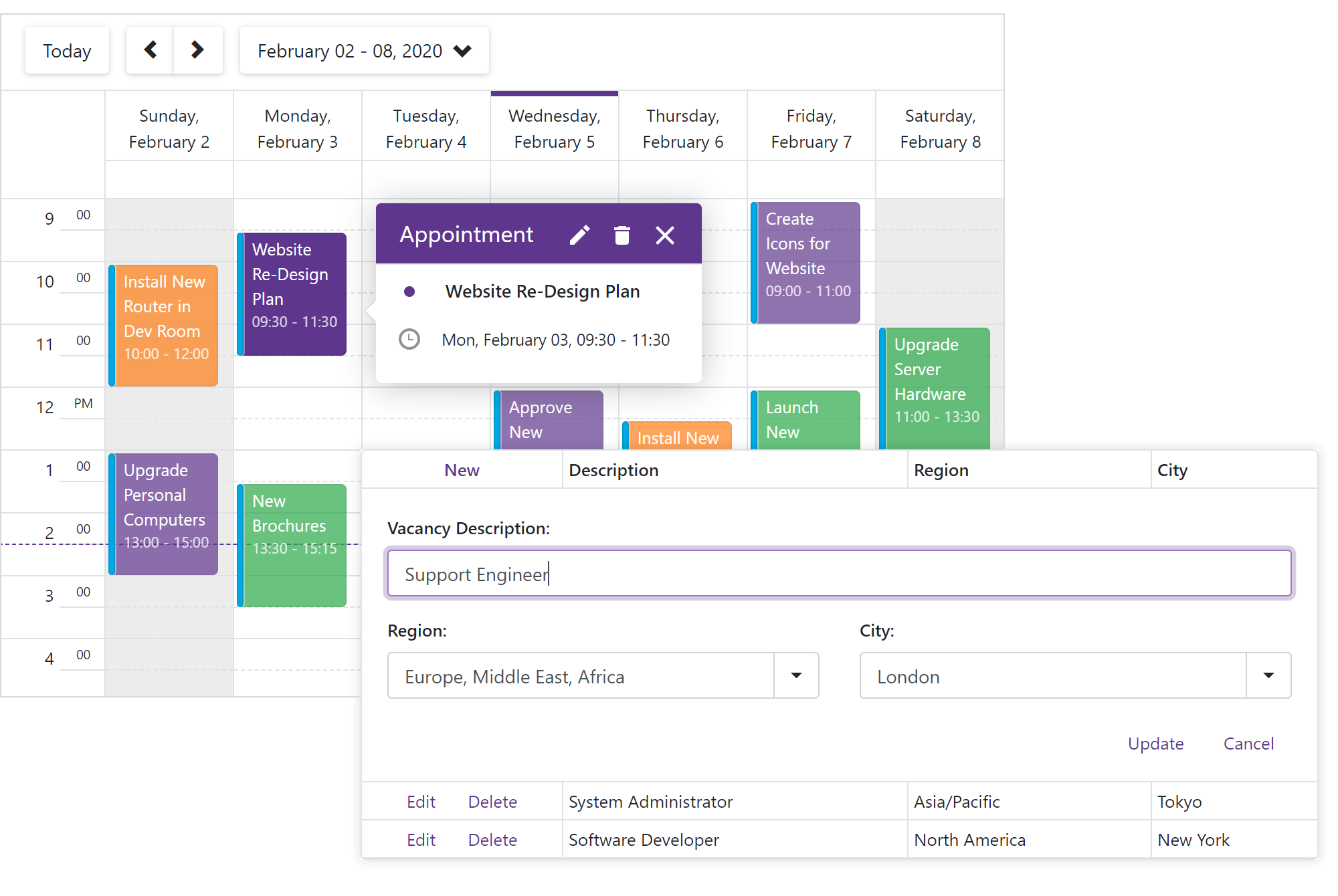This screenshot has height=896, width=1338.
Task: Go to previous week with left arrow
Action: click(151, 50)
